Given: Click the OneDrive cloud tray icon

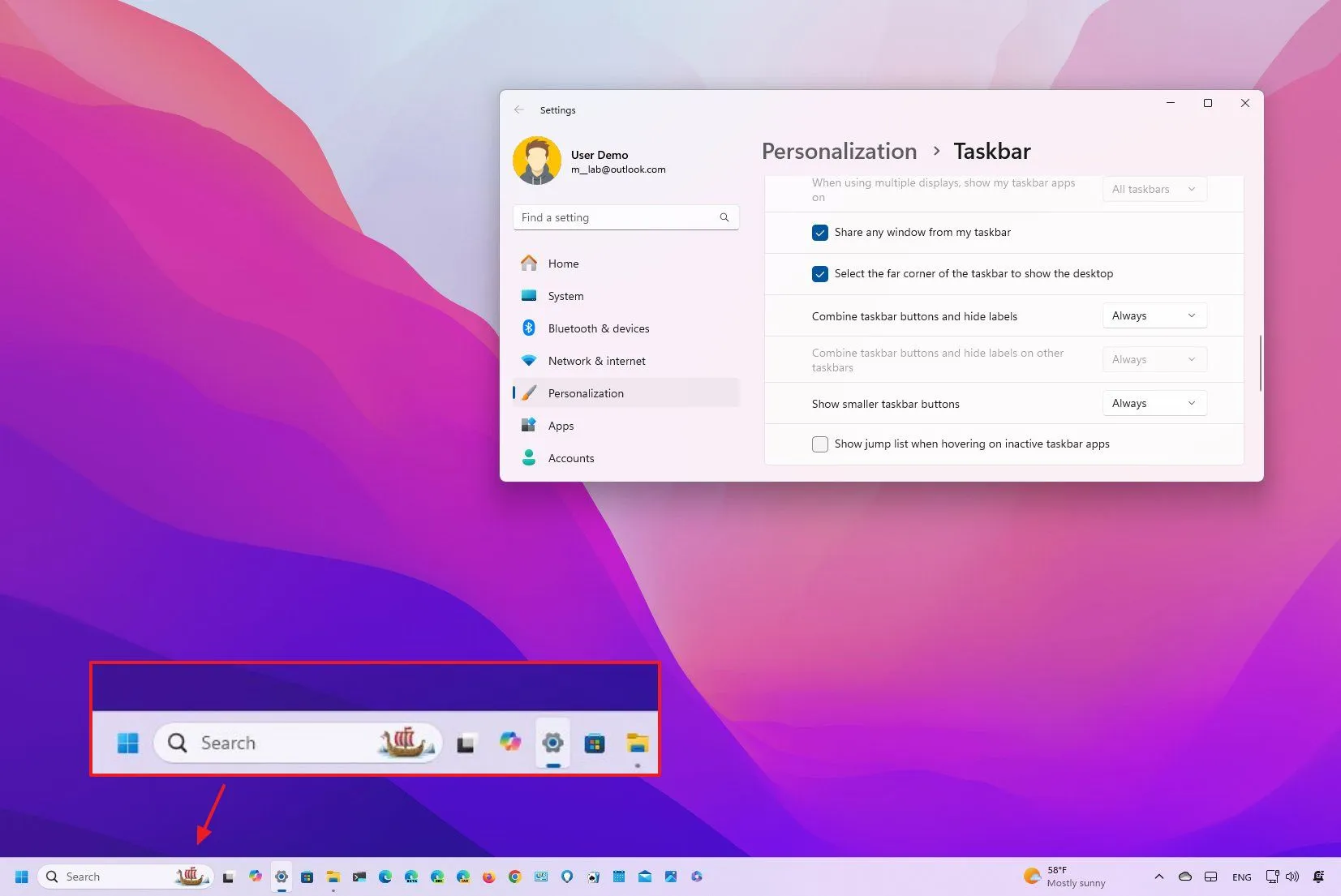Looking at the screenshot, I should 1185,877.
